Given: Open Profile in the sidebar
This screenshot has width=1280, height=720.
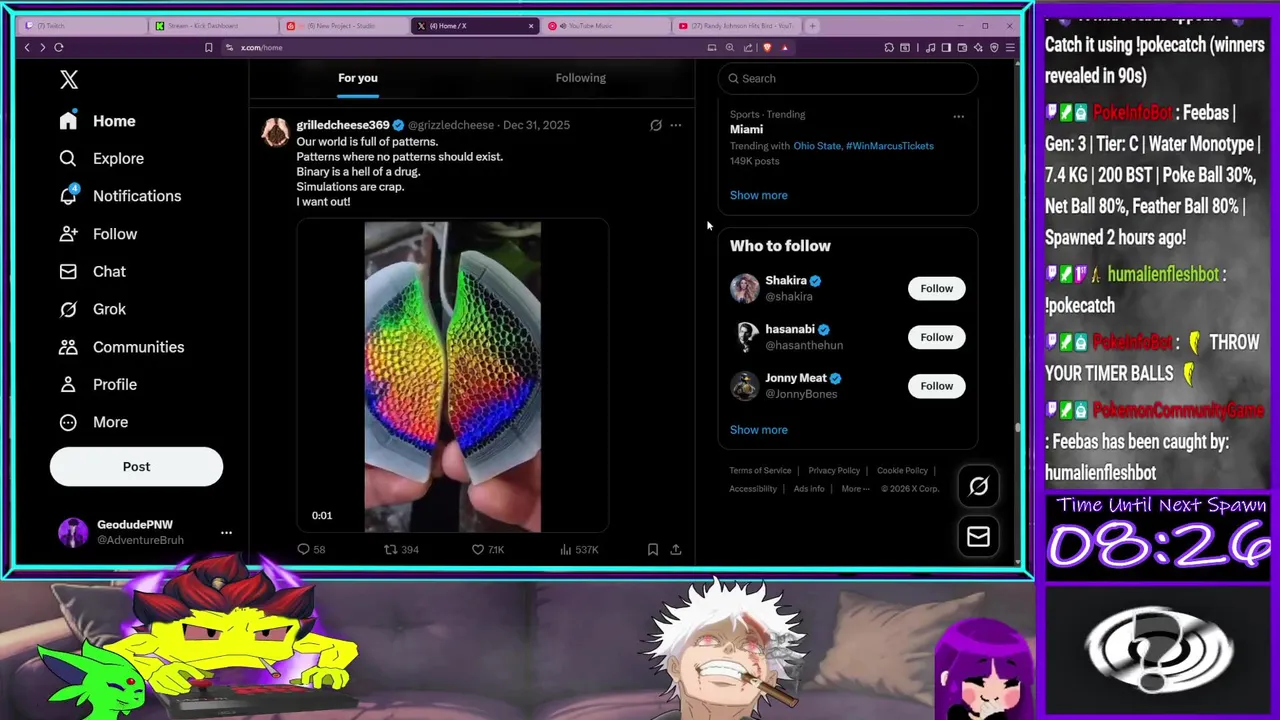Looking at the screenshot, I should 98,384.
